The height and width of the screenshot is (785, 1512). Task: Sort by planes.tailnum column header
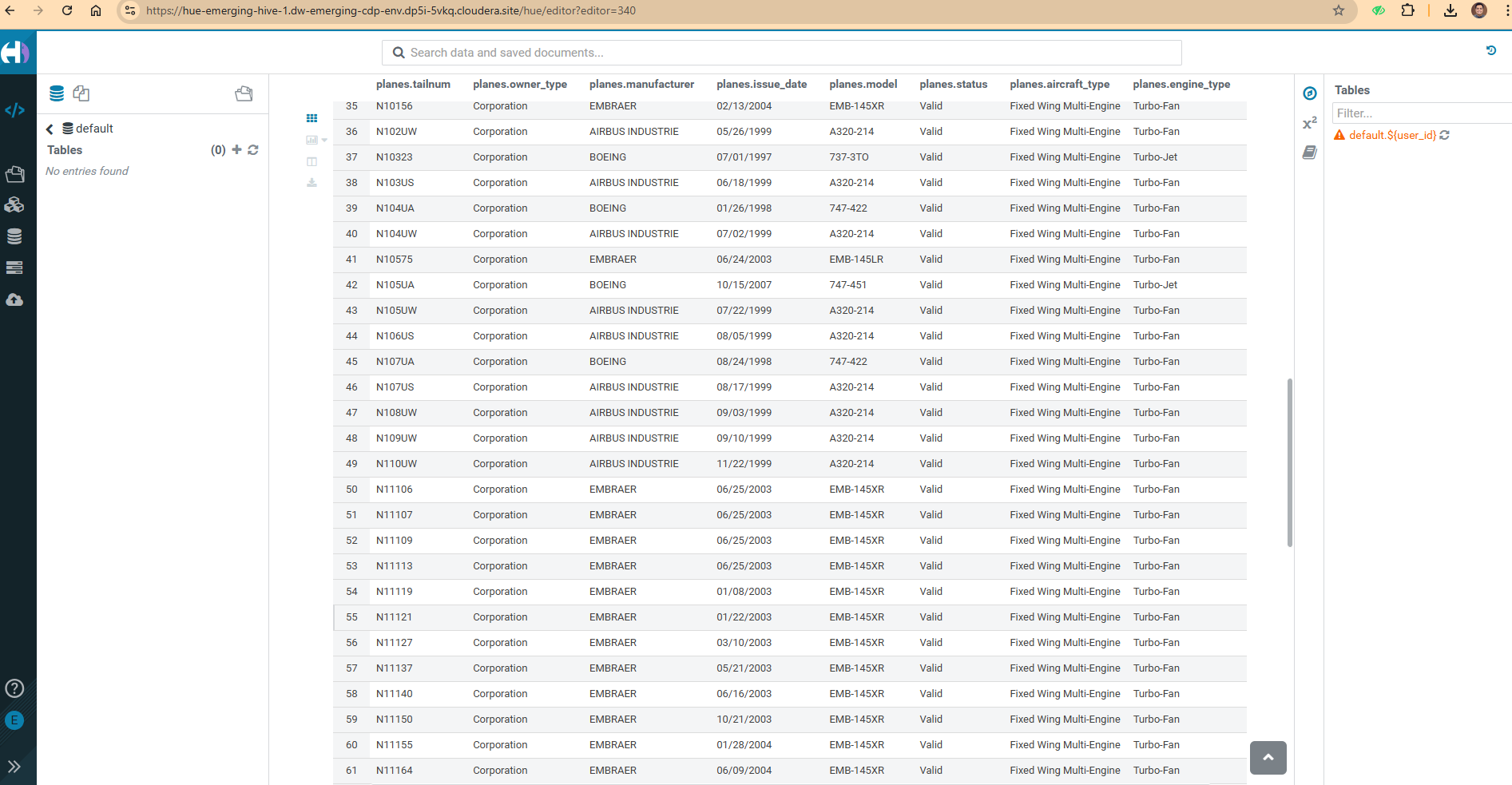(413, 84)
